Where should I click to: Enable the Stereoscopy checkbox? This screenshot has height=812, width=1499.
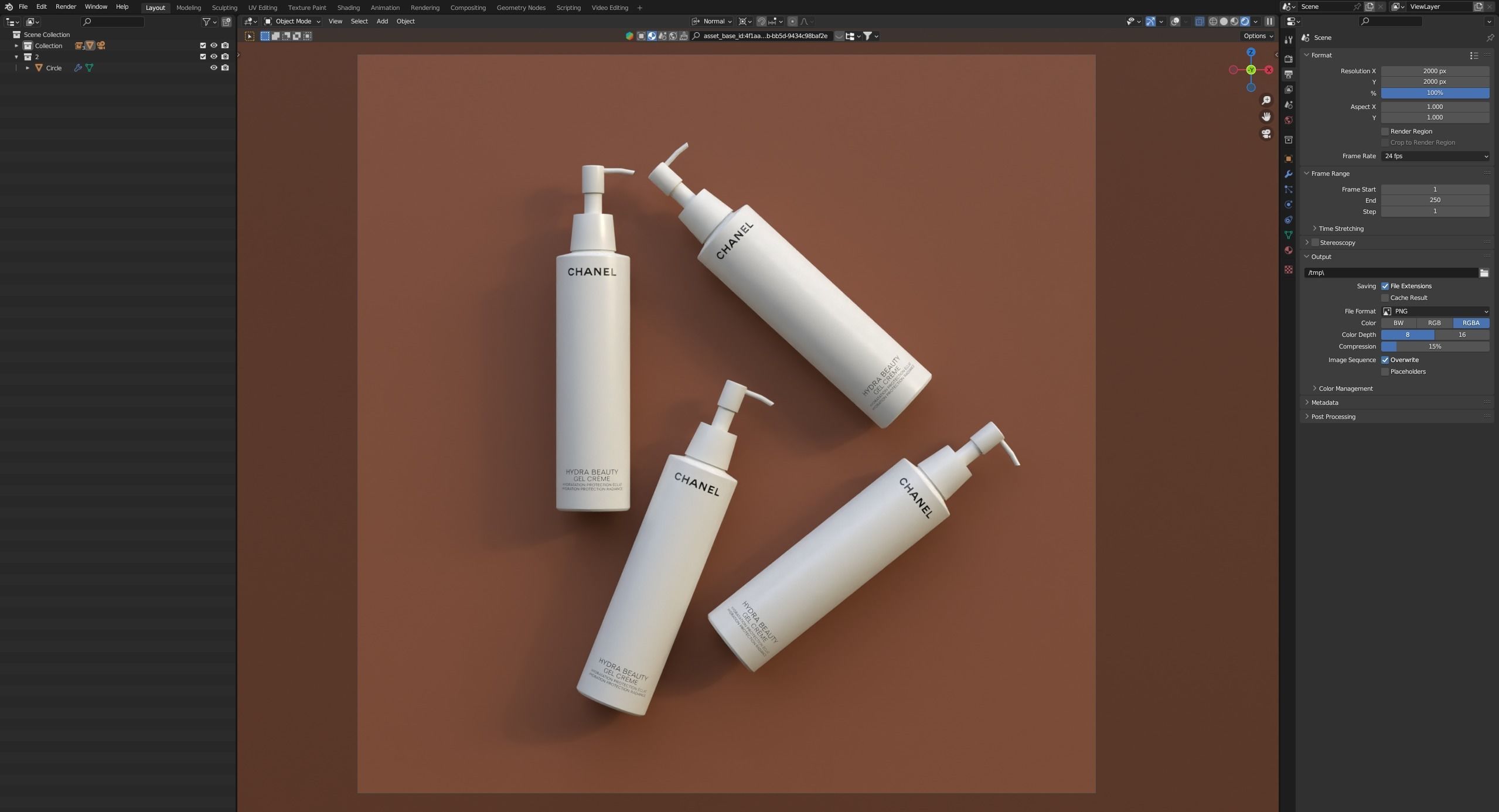coord(1315,243)
